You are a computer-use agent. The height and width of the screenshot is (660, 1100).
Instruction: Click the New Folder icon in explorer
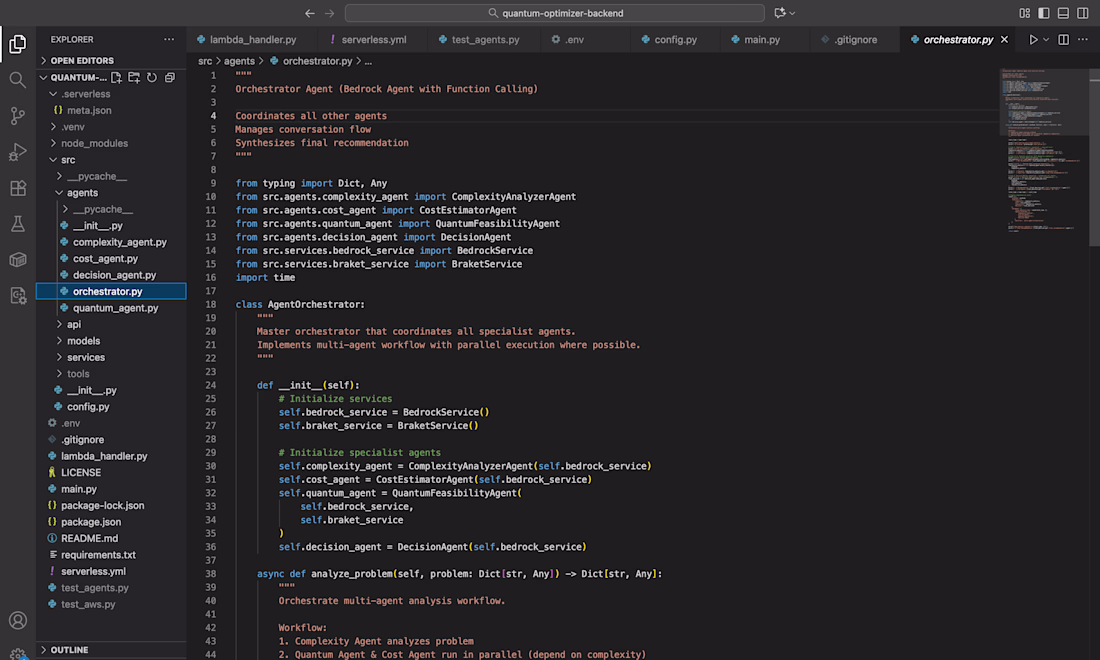click(x=134, y=77)
